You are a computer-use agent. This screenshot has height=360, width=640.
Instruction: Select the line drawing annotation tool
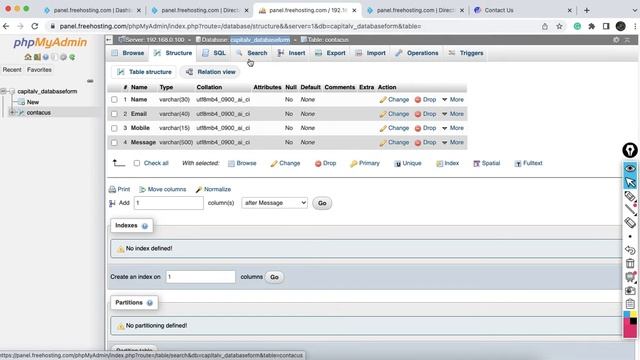click(x=630, y=209)
